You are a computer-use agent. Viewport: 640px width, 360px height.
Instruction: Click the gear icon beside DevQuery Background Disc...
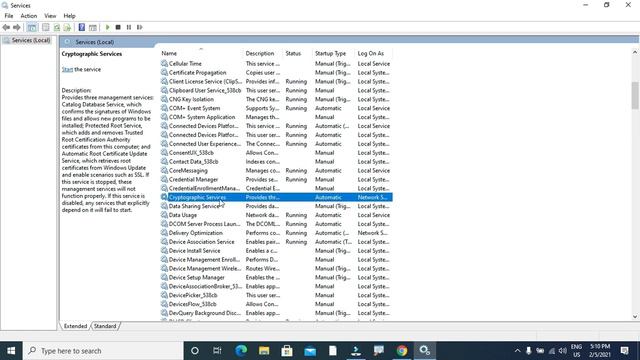pyautogui.click(x=164, y=313)
